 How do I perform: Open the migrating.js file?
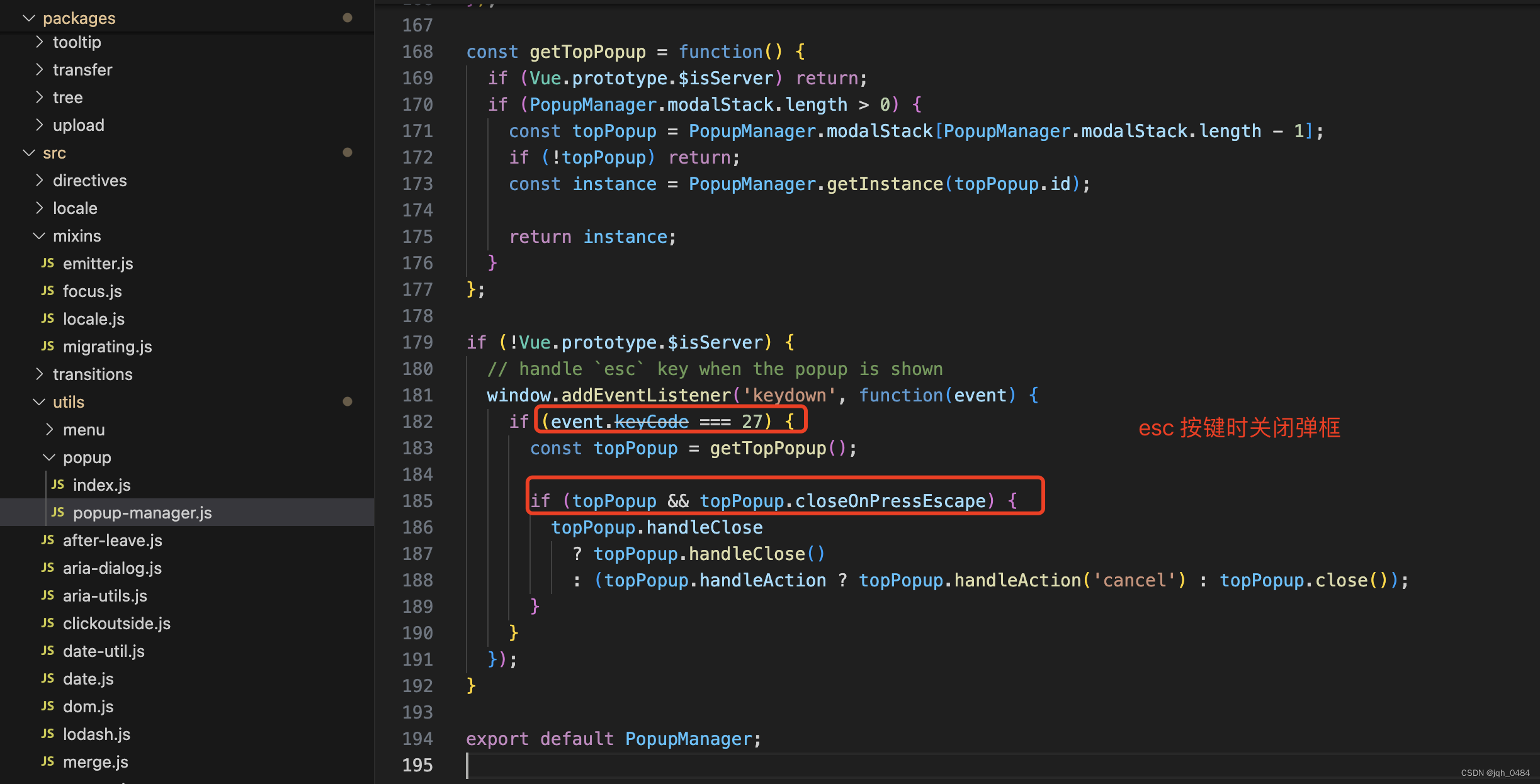[107, 346]
